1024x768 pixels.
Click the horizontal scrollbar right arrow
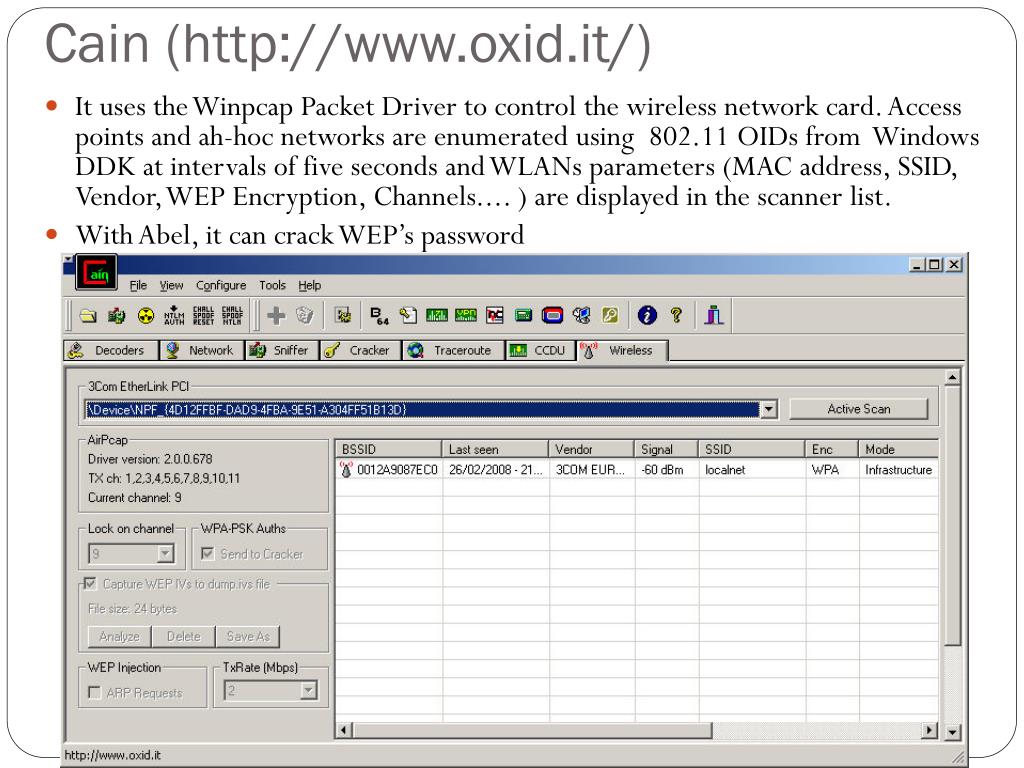pos(929,730)
